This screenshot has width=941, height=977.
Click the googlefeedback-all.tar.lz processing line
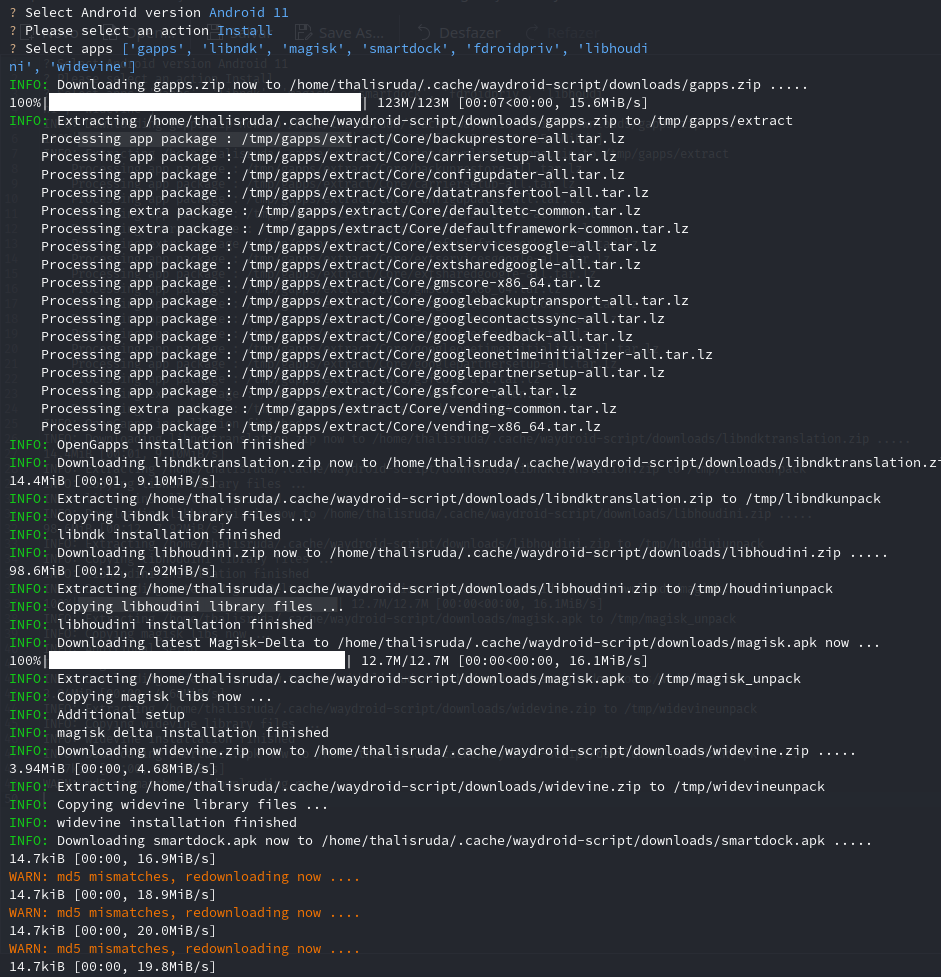[x=337, y=338]
